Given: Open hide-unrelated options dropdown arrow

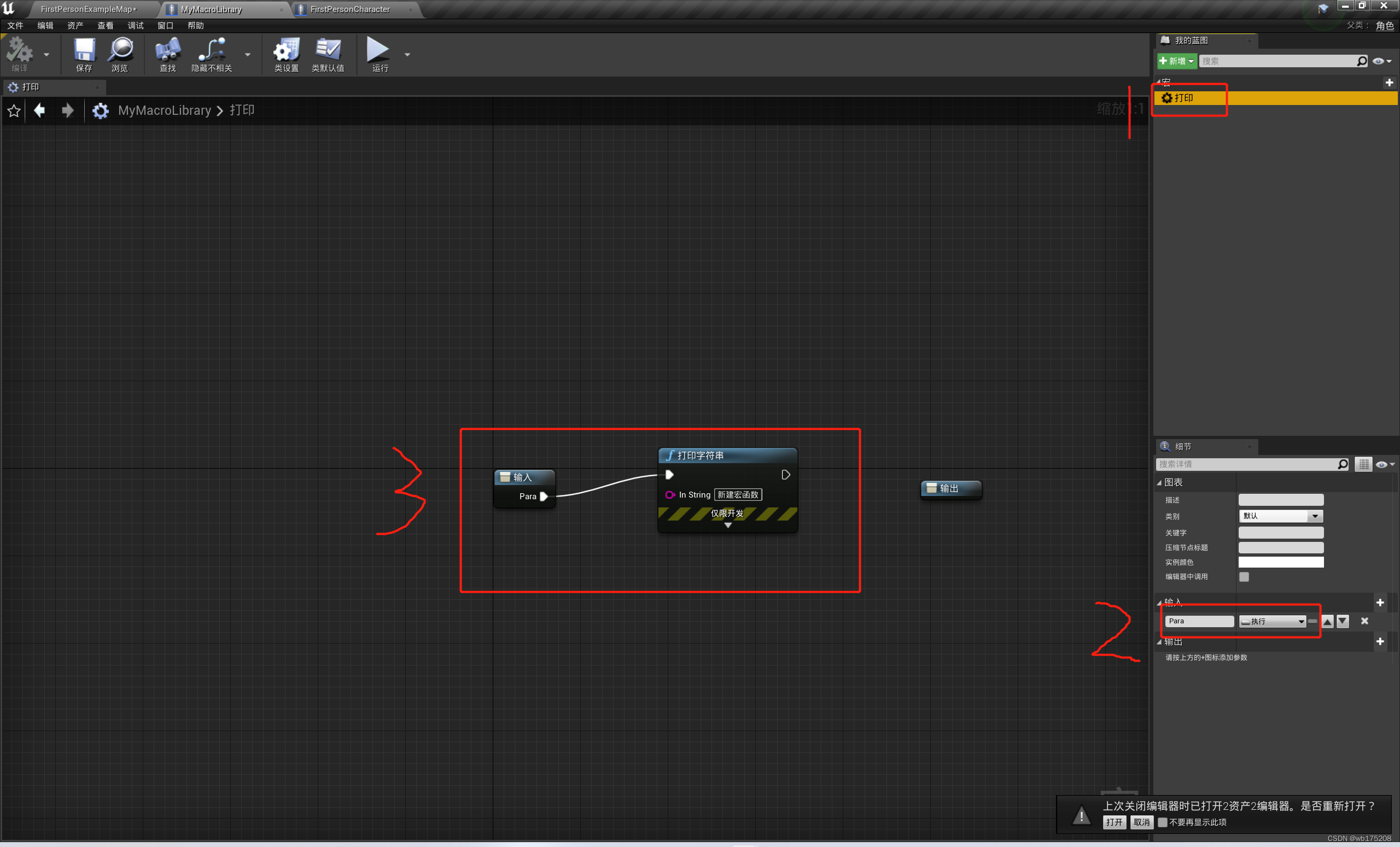Looking at the screenshot, I should point(248,55).
